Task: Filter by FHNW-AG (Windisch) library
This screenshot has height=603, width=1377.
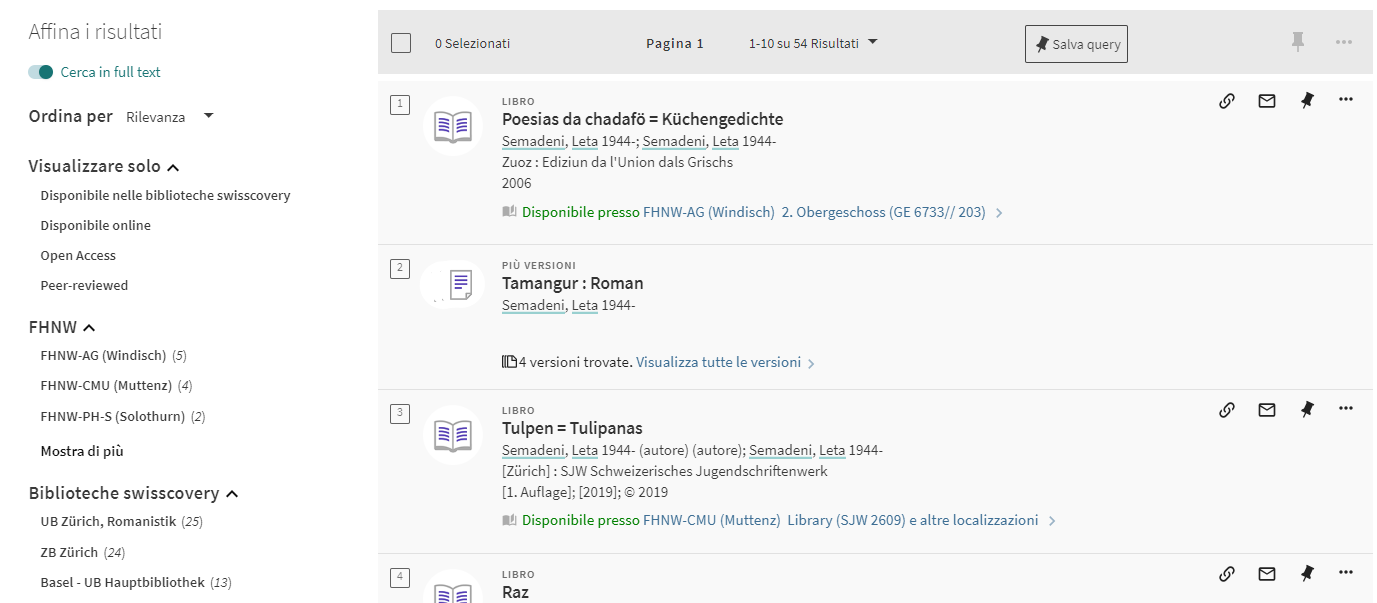Action: point(103,355)
